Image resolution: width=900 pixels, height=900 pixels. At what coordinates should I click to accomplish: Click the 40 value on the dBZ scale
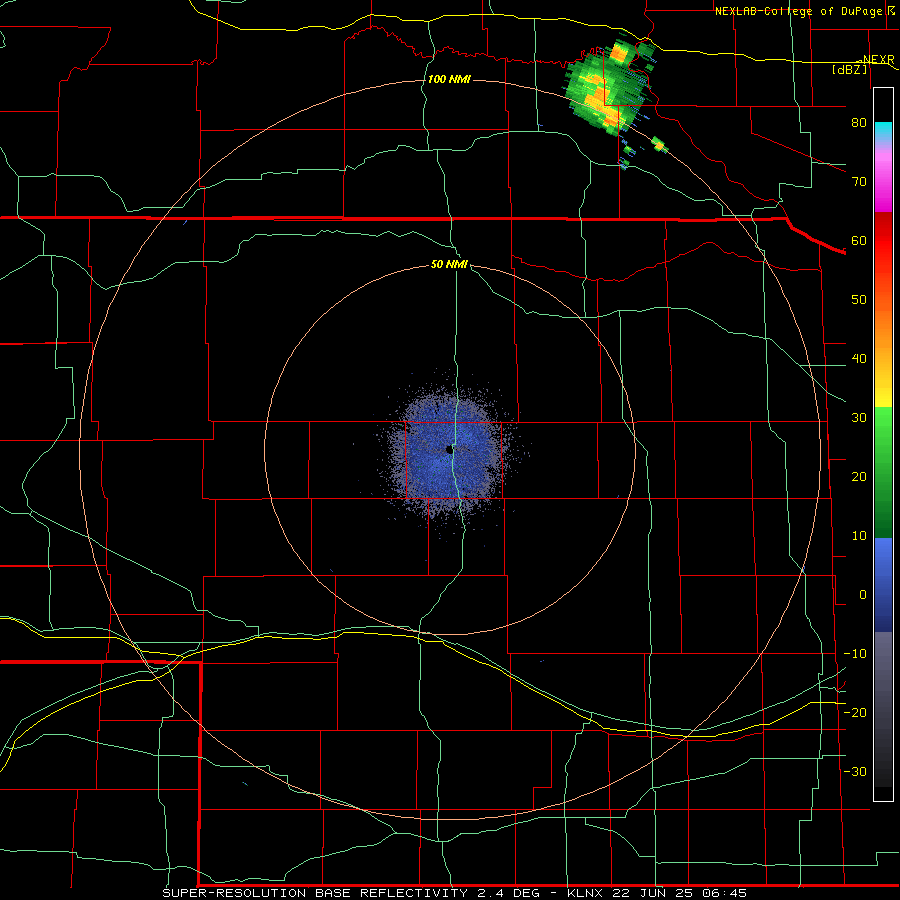click(x=859, y=359)
